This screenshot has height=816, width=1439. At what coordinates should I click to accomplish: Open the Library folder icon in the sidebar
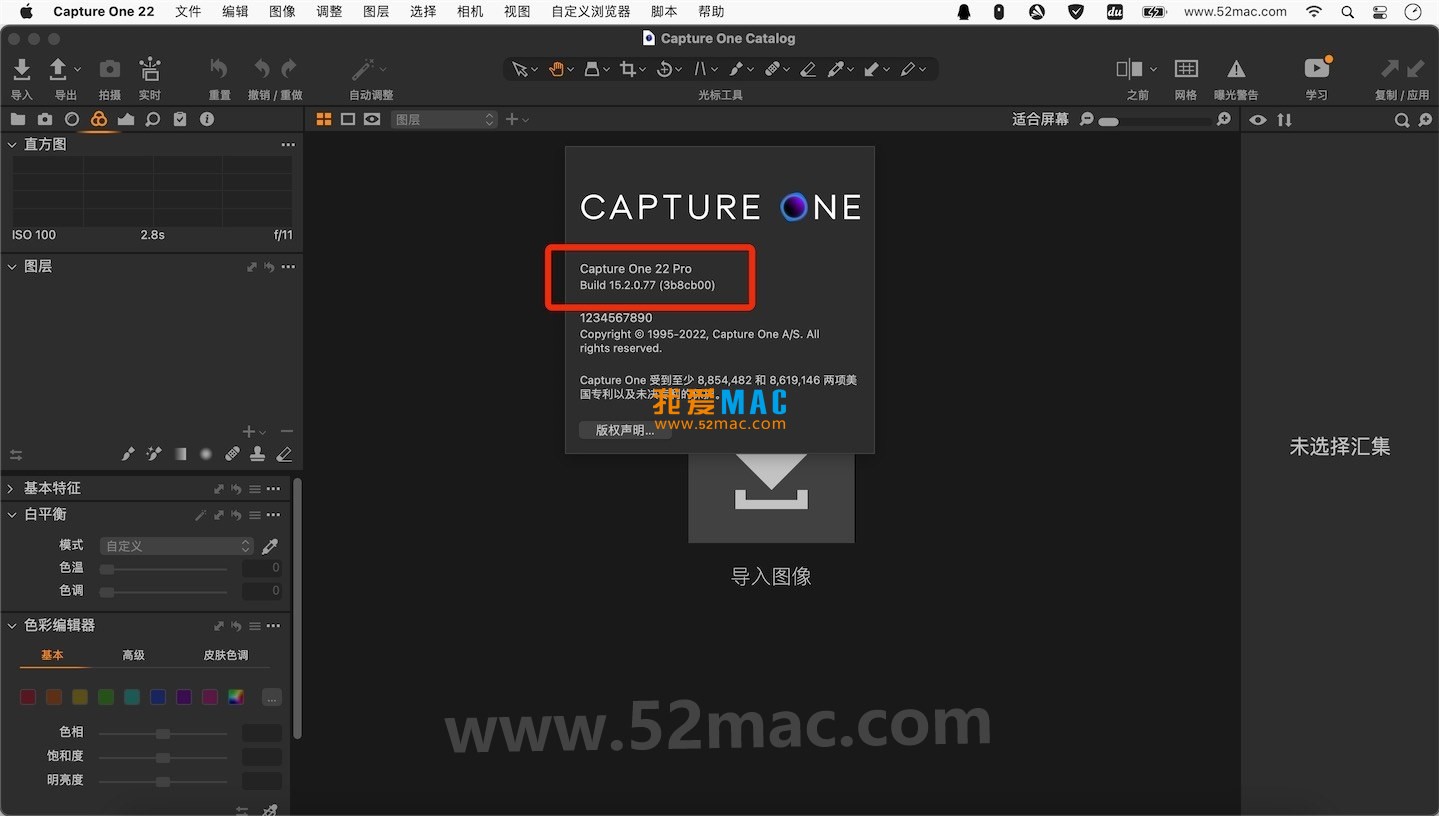(18, 119)
